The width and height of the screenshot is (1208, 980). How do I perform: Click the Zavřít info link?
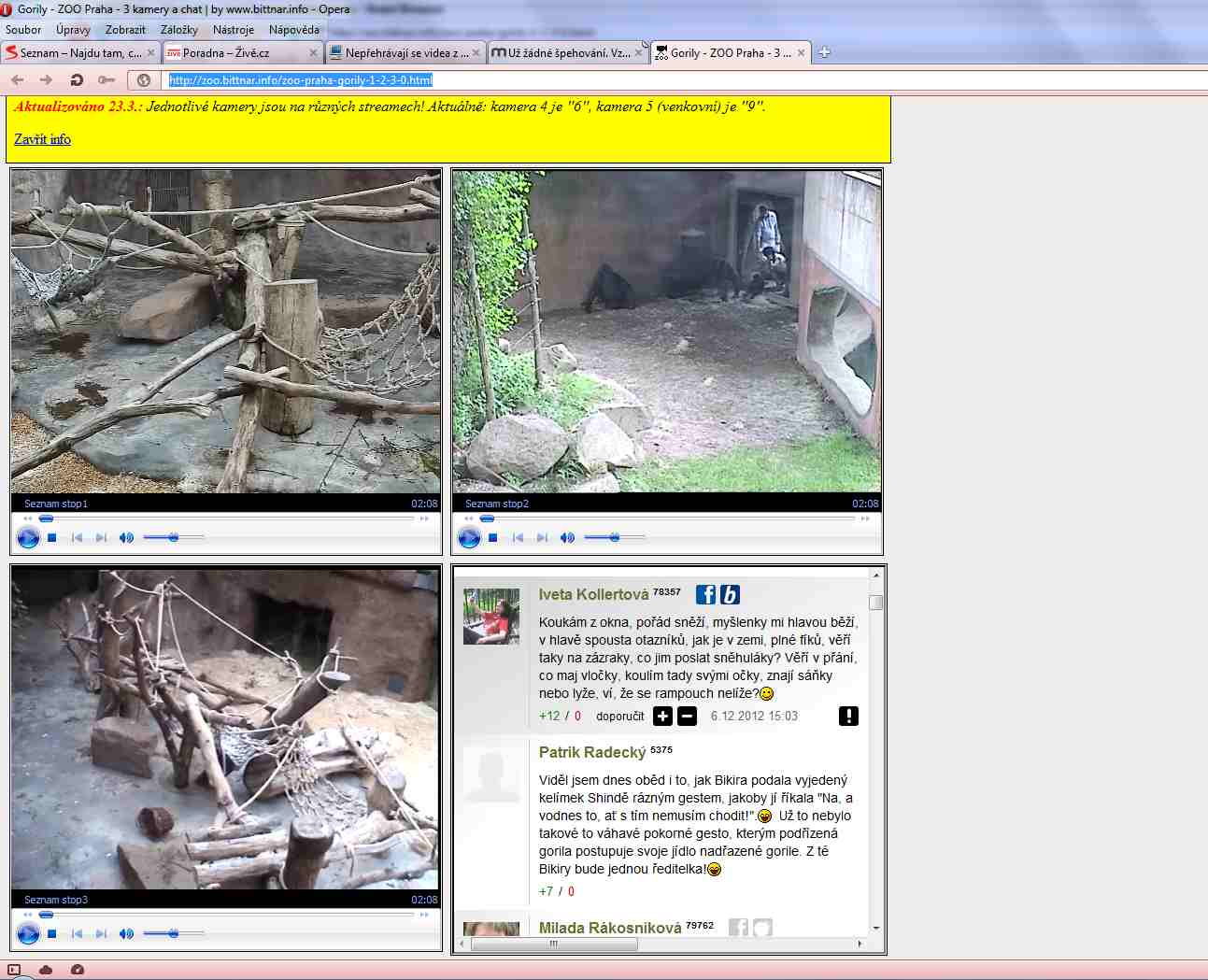(x=42, y=139)
